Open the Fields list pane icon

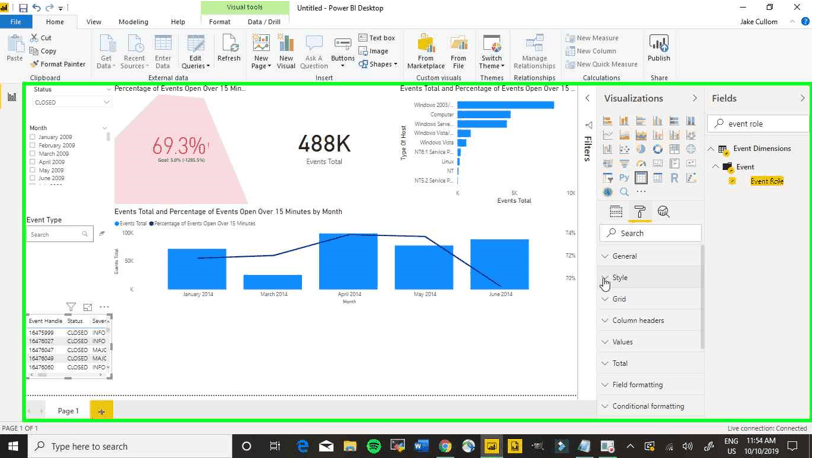[x=616, y=212]
